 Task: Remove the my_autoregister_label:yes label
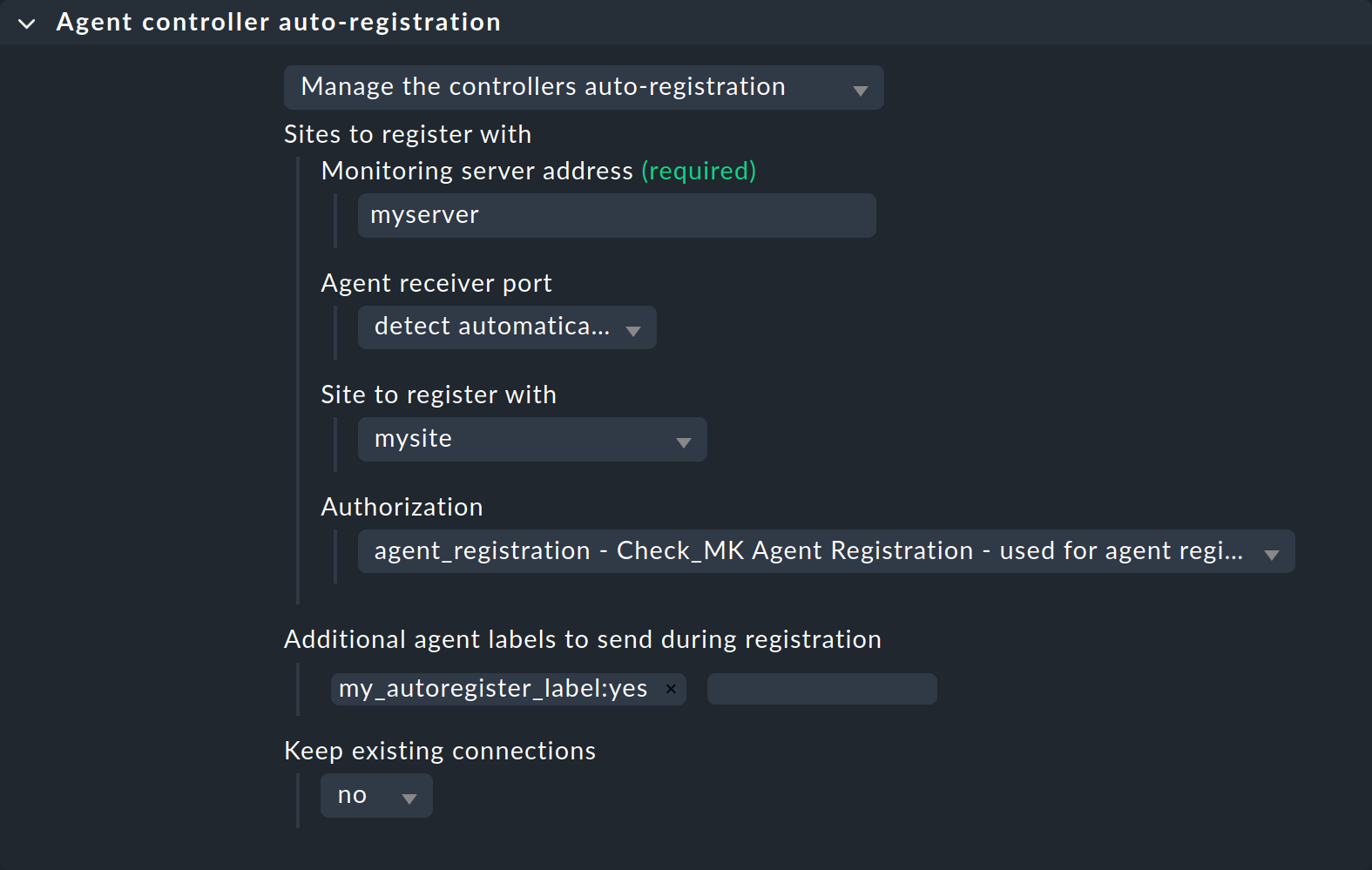tap(671, 689)
